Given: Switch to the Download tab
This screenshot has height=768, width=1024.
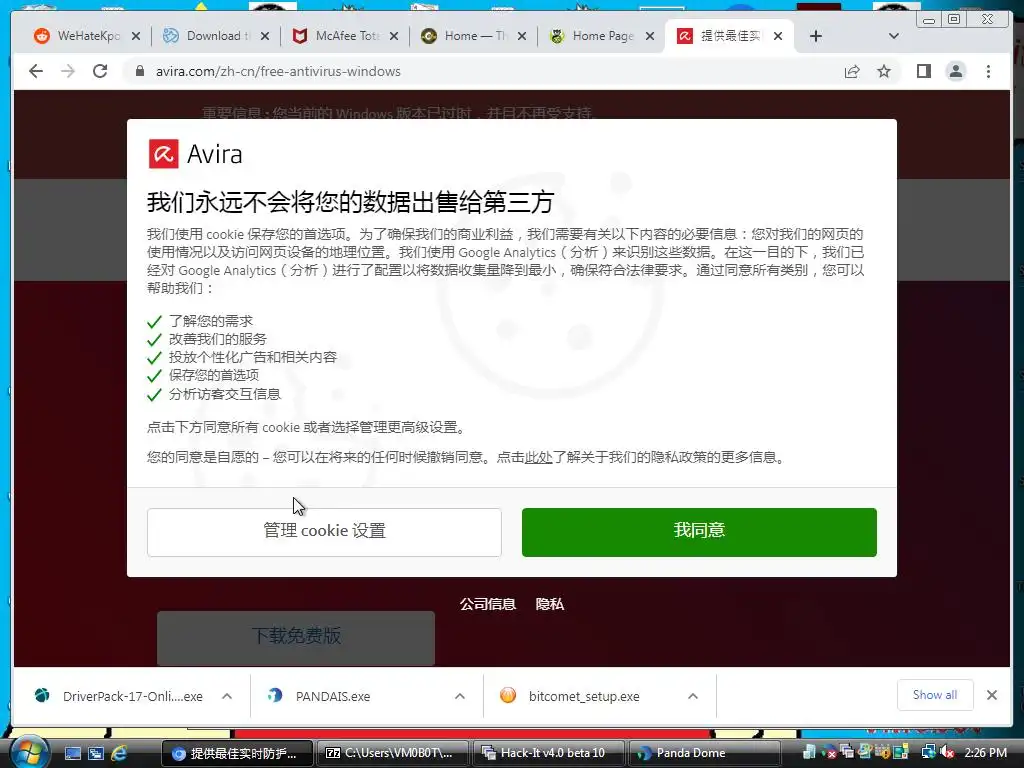Looking at the screenshot, I should (206, 36).
